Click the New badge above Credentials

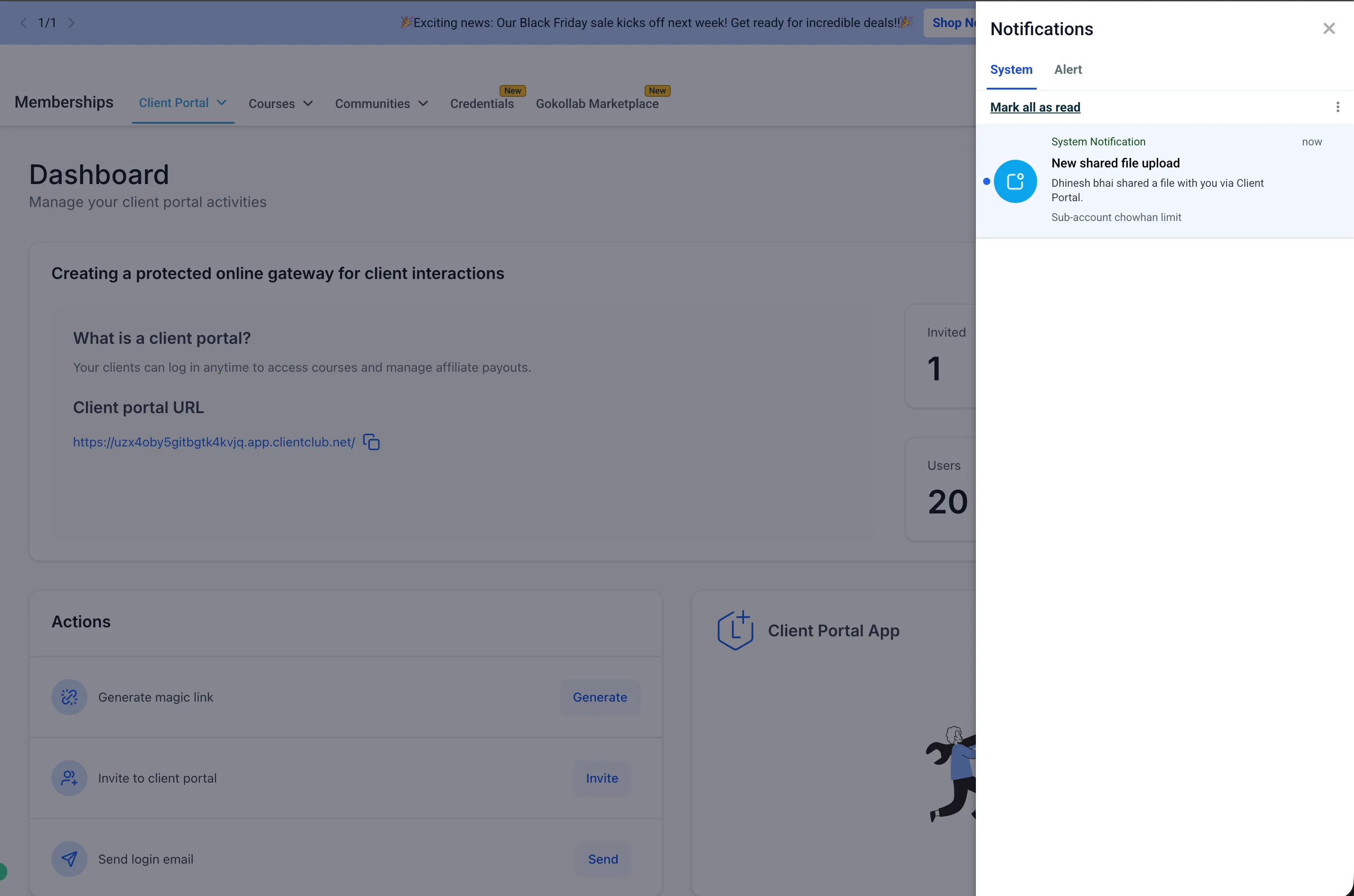[x=512, y=90]
